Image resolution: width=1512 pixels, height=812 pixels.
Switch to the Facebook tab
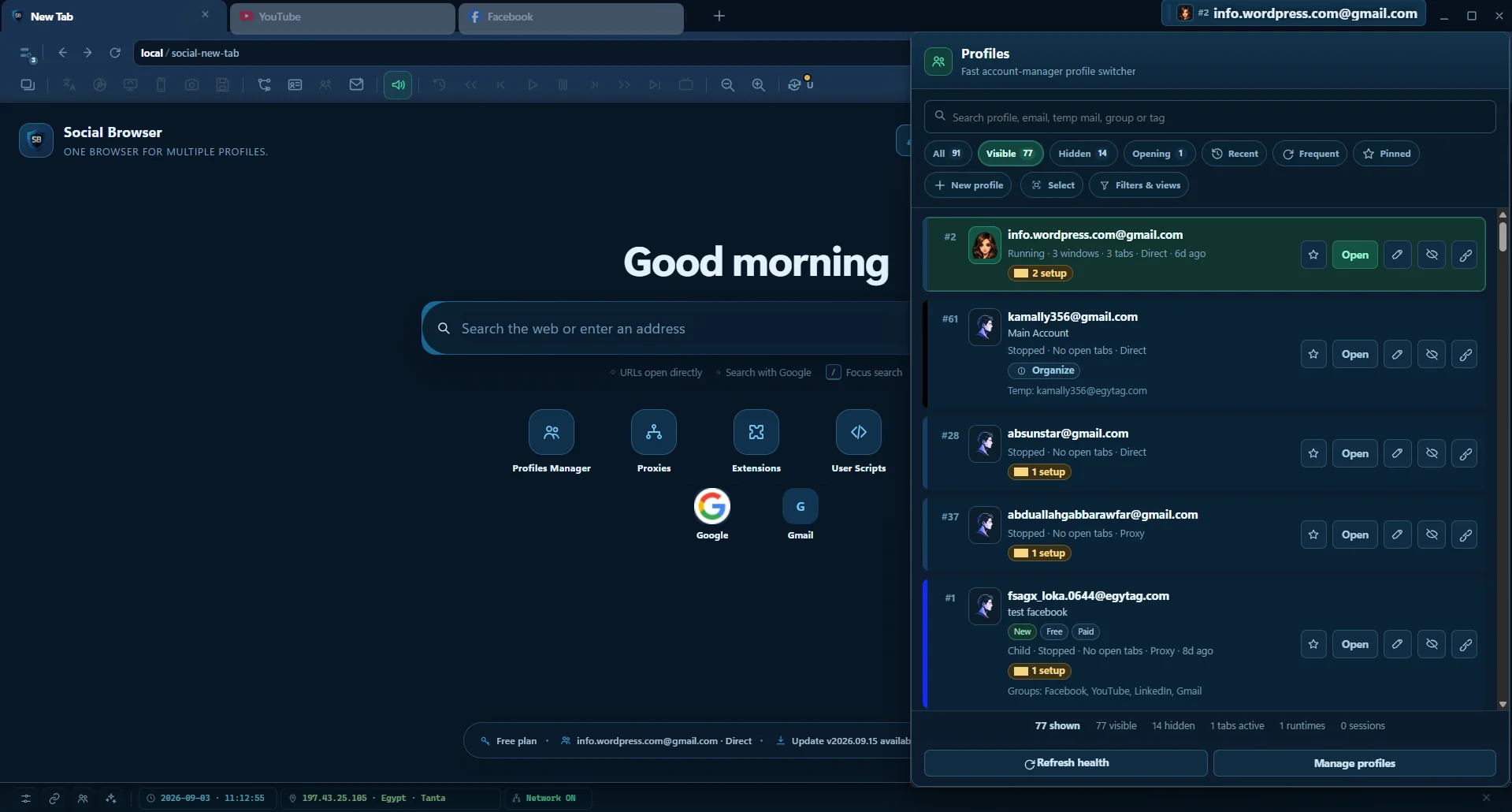pos(571,17)
